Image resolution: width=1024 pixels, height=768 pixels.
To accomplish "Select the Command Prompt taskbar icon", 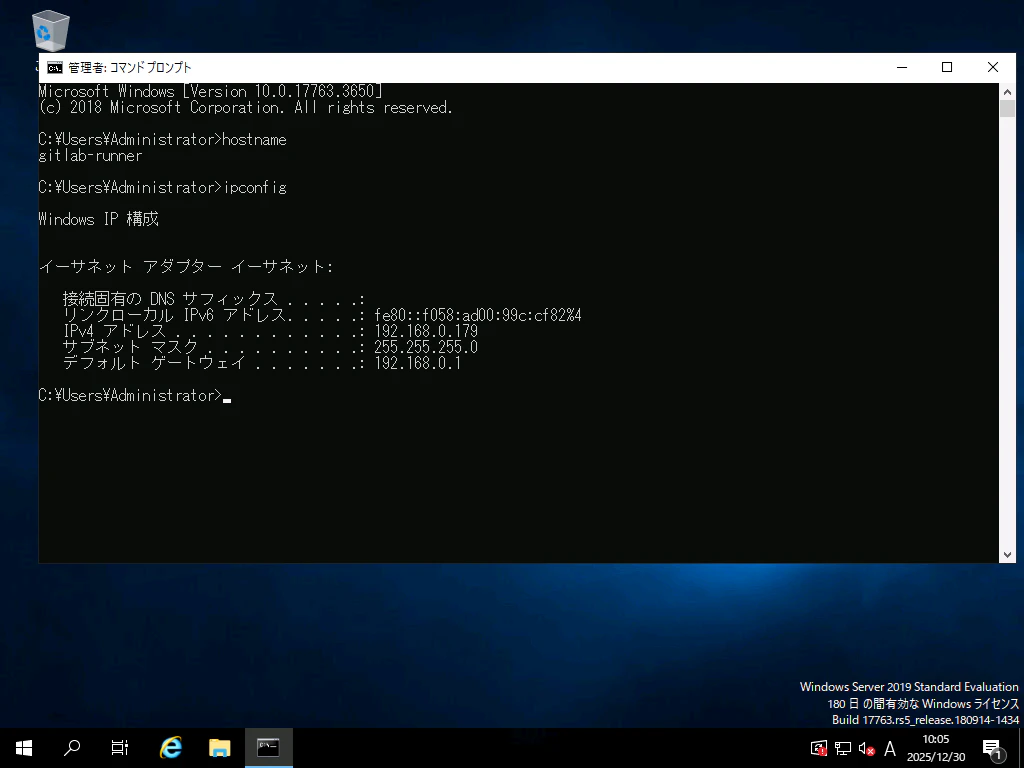I will pyautogui.click(x=267, y=748).
